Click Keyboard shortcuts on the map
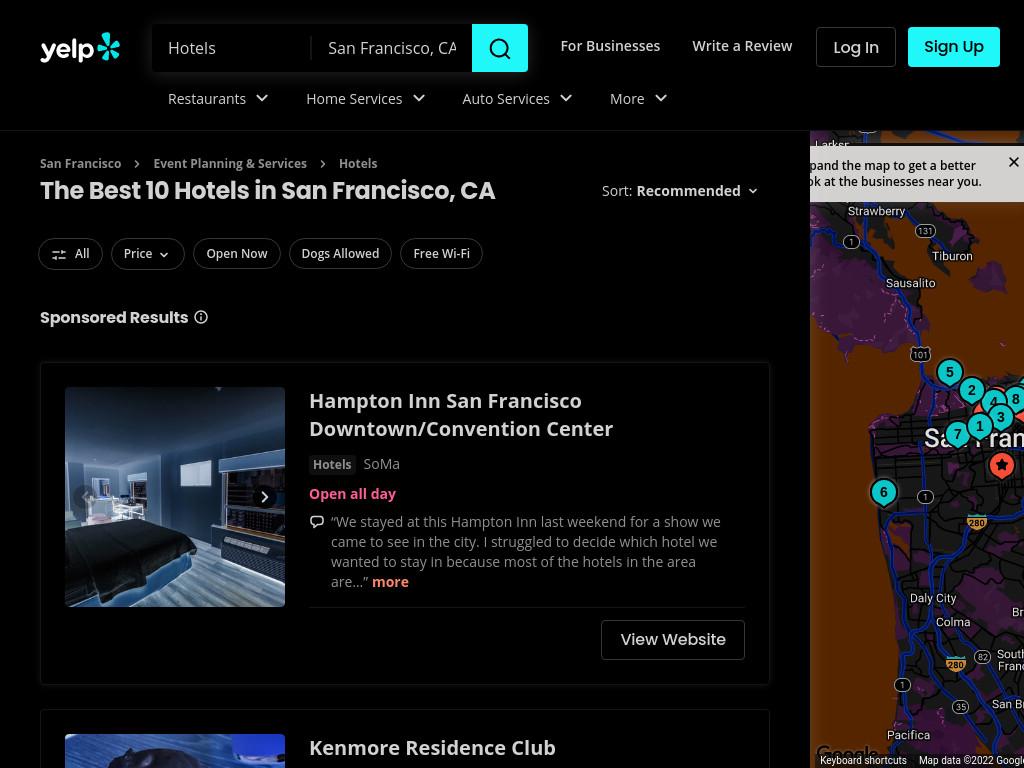The image size is (1024, 768). pyautogui.click(x=863, y=760)
